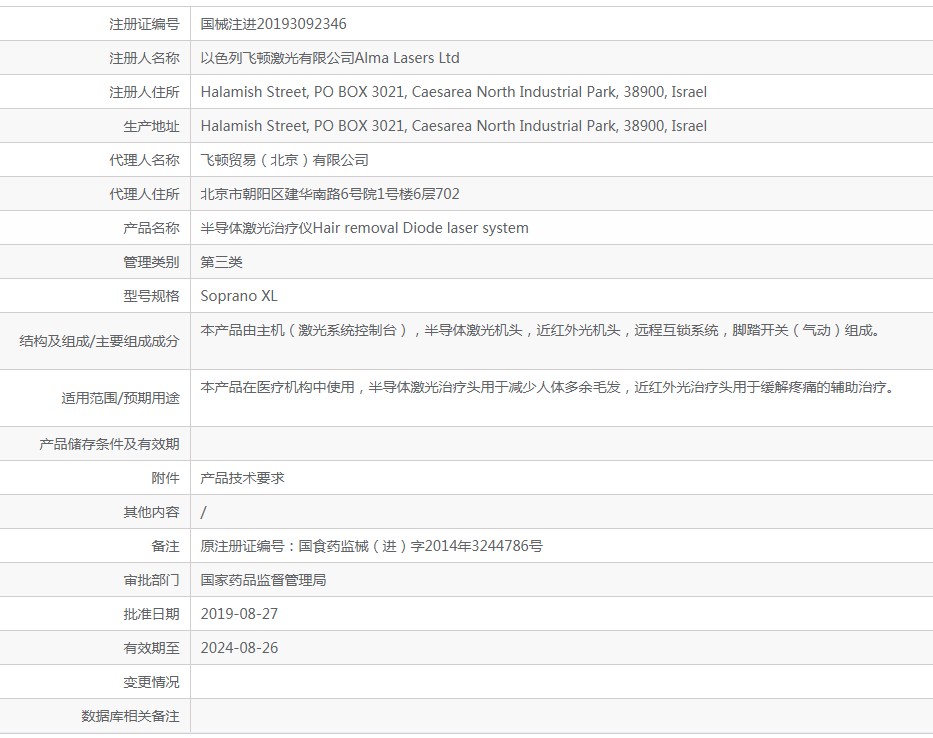Select registration number 国械注进20193092346
This screenshot has height=738, width=933.
(x=273, y=24)
